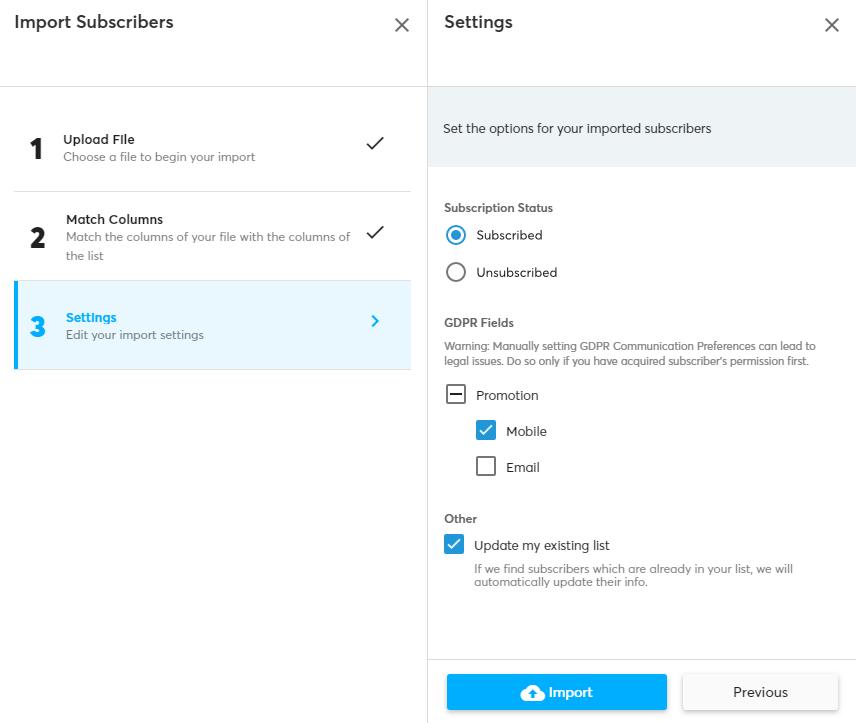Click the step number 1 icon

click(x=37, y=149)
